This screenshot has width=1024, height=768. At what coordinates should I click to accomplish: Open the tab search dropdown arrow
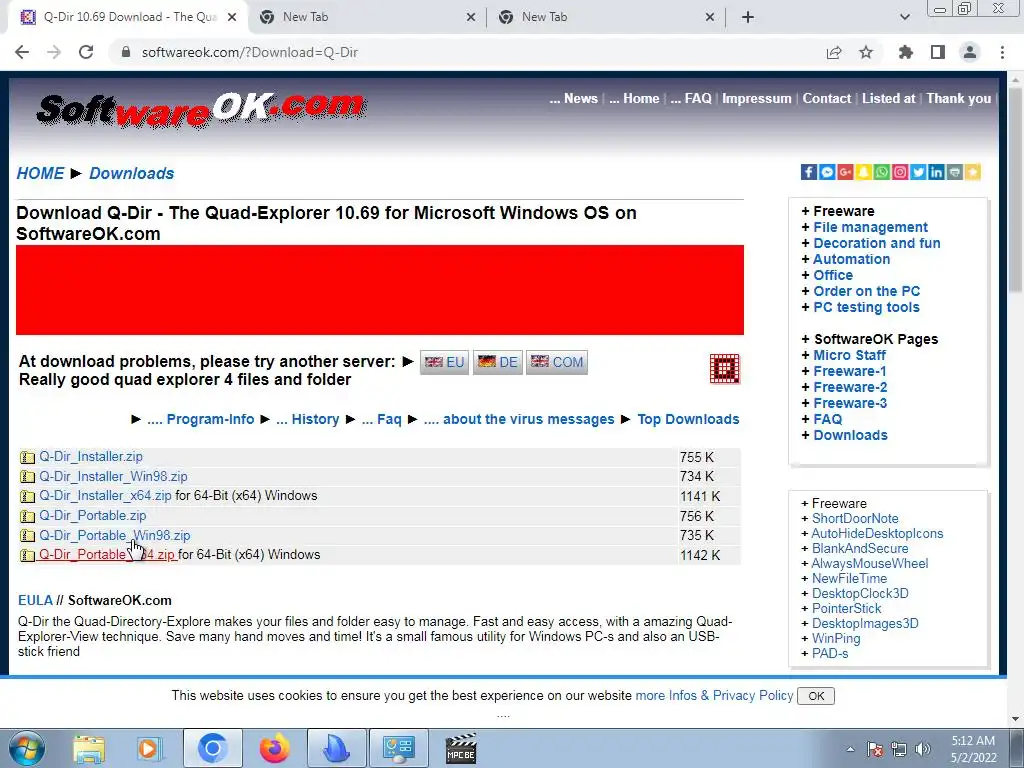[904, 17]
